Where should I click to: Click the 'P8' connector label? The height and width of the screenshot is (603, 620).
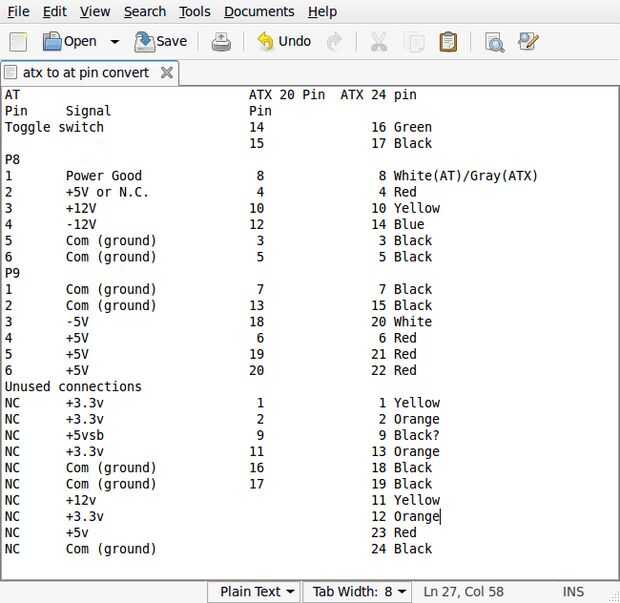12,160
